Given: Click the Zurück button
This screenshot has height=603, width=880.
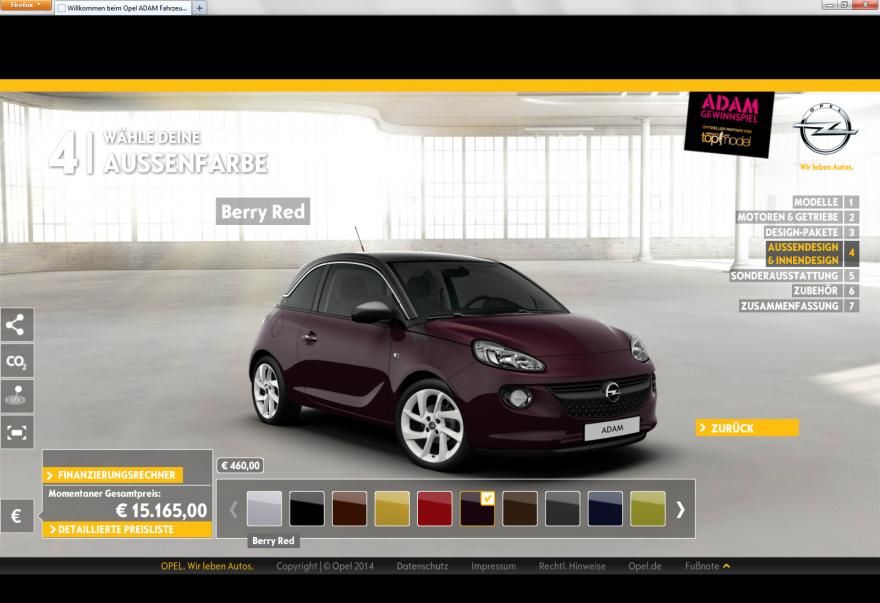Looking at the screenshot, I should (x=746, y=428).
